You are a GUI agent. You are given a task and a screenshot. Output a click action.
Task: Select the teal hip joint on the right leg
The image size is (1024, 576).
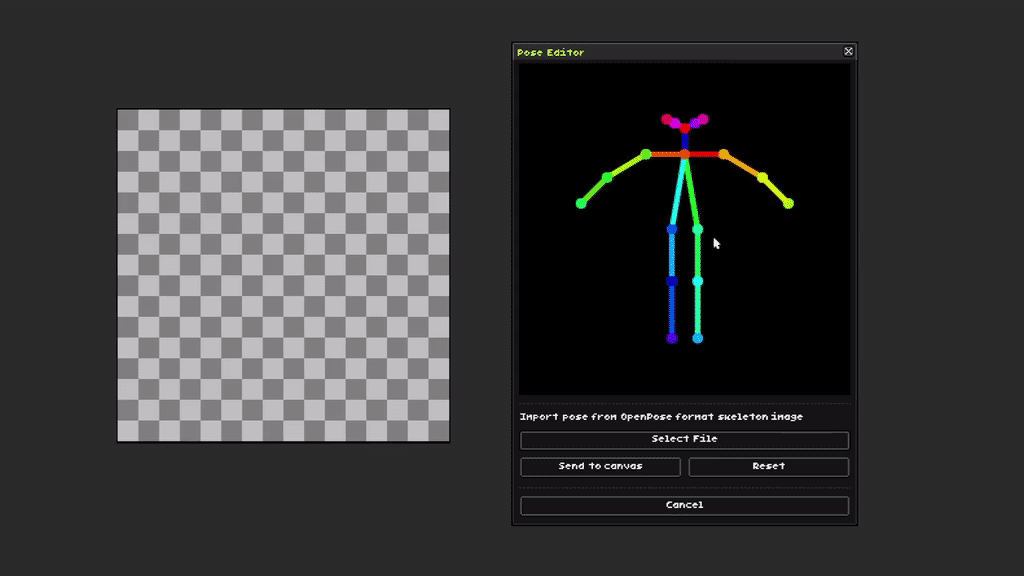pos(698,230)
